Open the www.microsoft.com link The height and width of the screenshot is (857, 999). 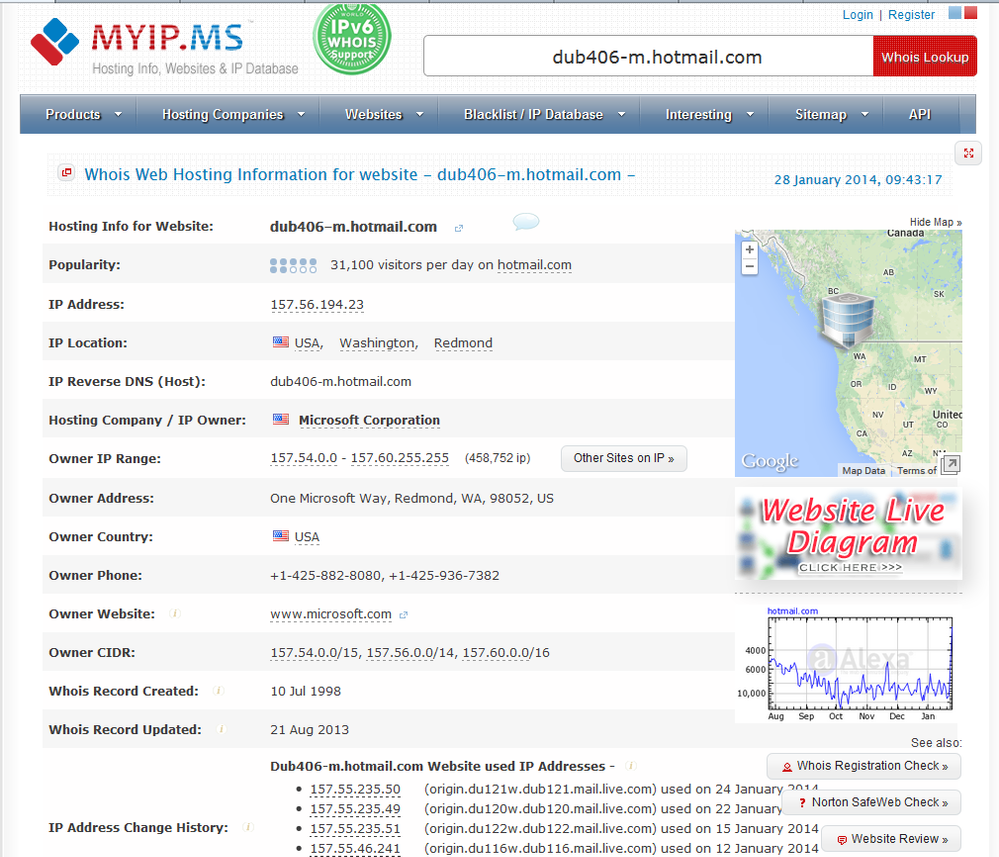pos(331,614)
